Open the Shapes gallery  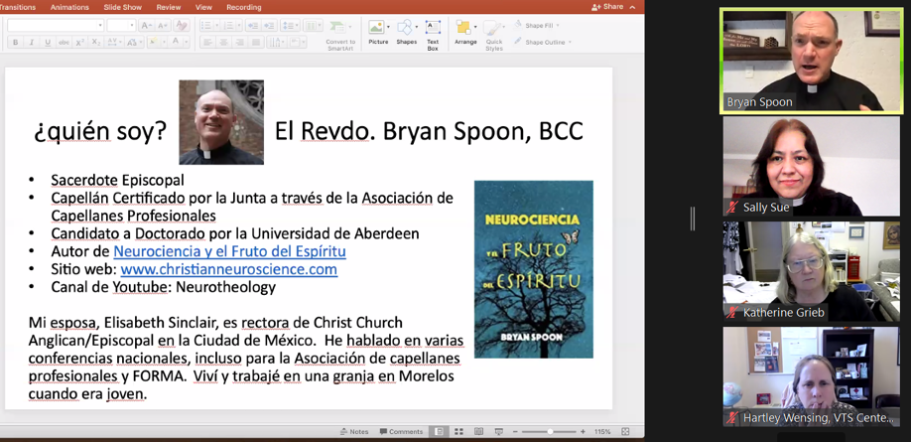pyautogui.click(x=406, y=31)
